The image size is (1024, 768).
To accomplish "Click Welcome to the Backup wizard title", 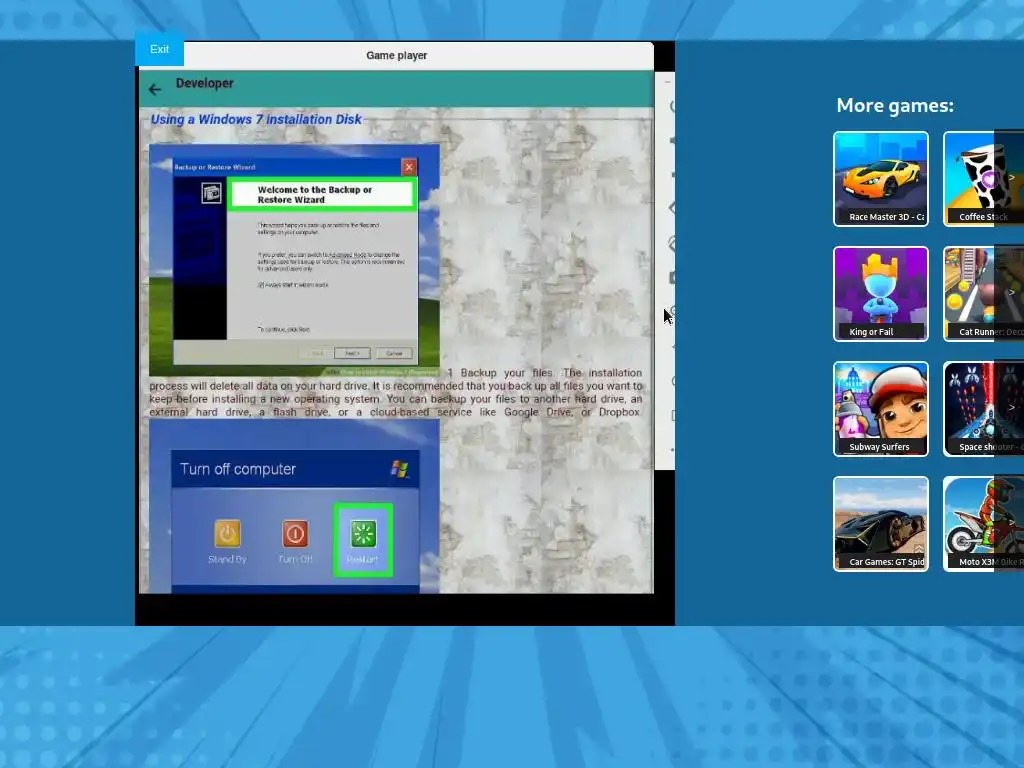I will [315, 195].
